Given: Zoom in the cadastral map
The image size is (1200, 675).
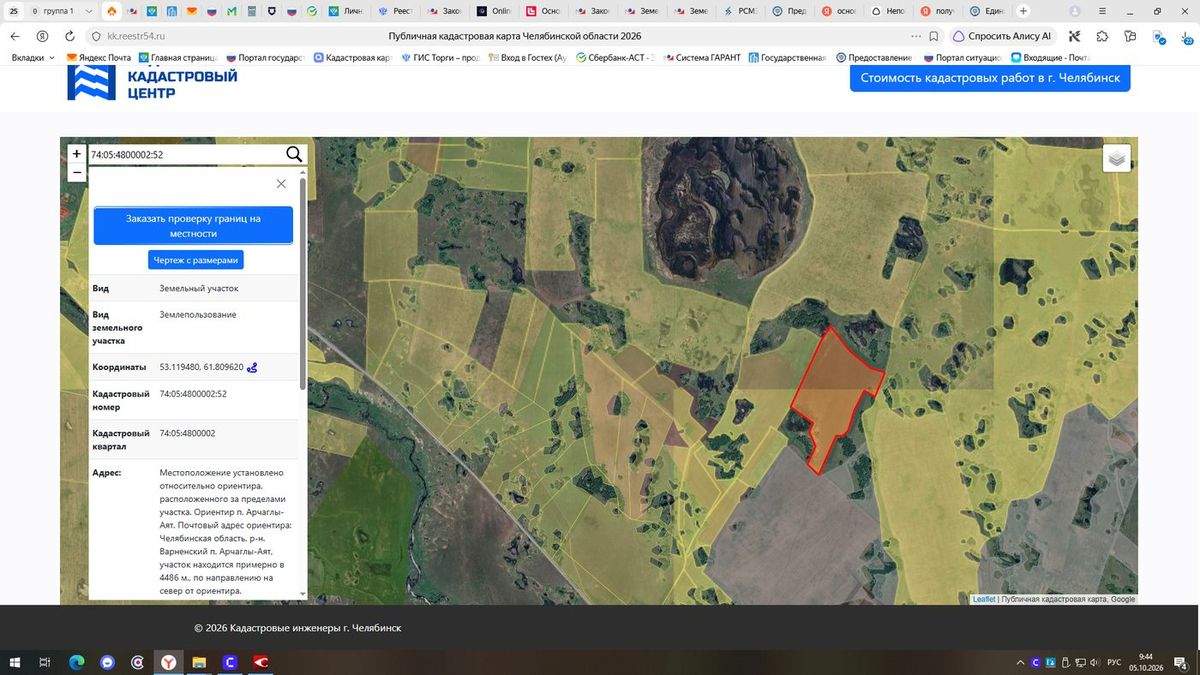Looking at the screenshot, I should (x=76, y=154).
